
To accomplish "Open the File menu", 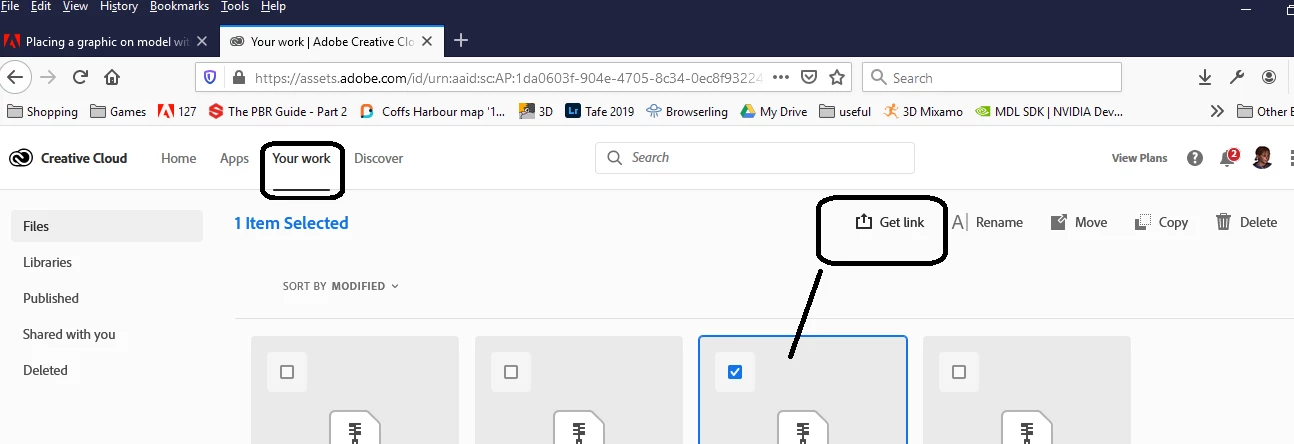I will (11, 7).
